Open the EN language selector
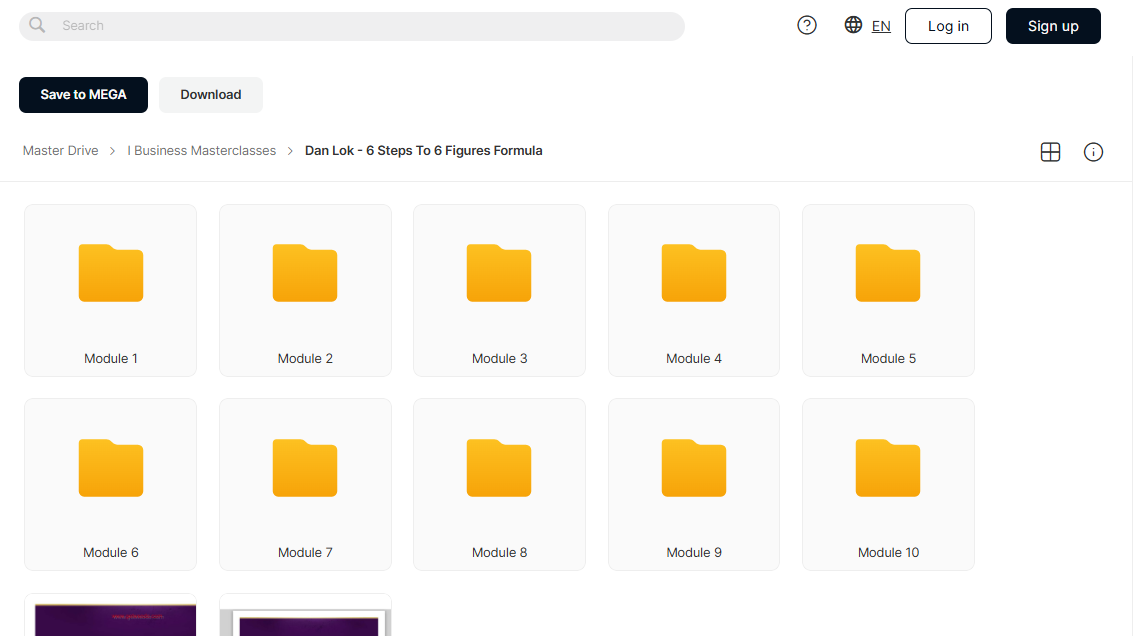The image size is (1133, 636). [881, 26]
